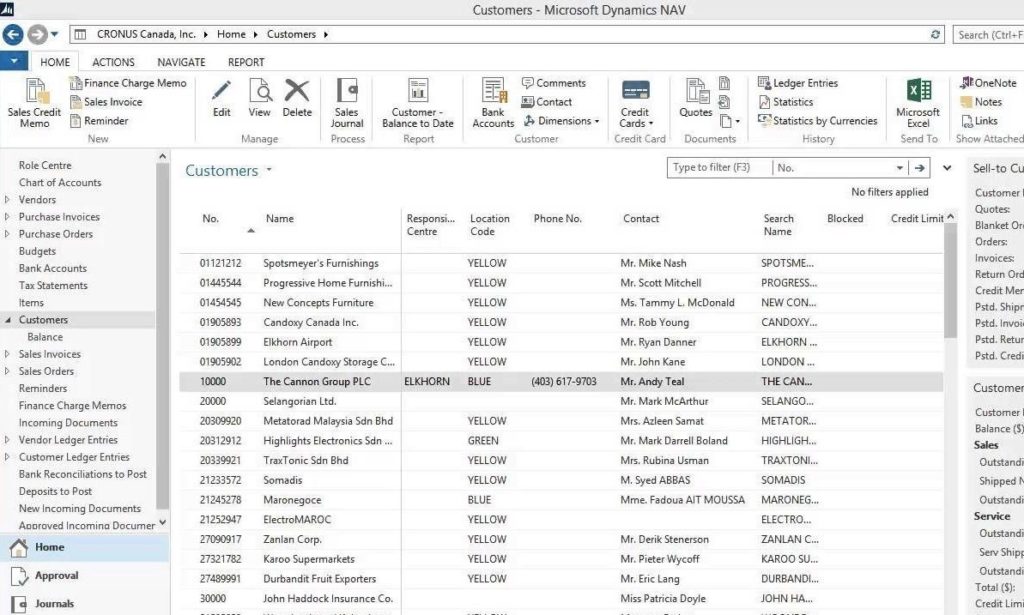Open the navigation history dropdown arrow
1024x615 pixels.
(54, 35)
